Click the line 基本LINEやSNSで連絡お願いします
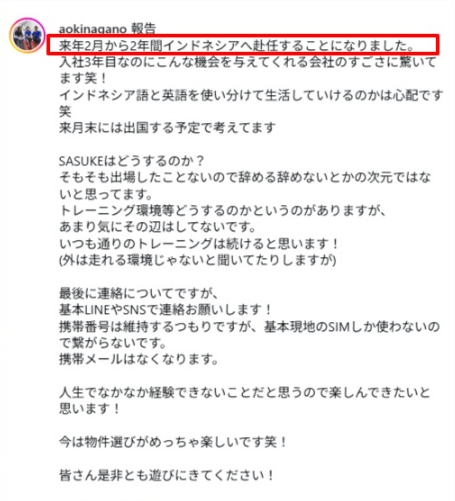455x501 pixels. click(x=166, y=310)
